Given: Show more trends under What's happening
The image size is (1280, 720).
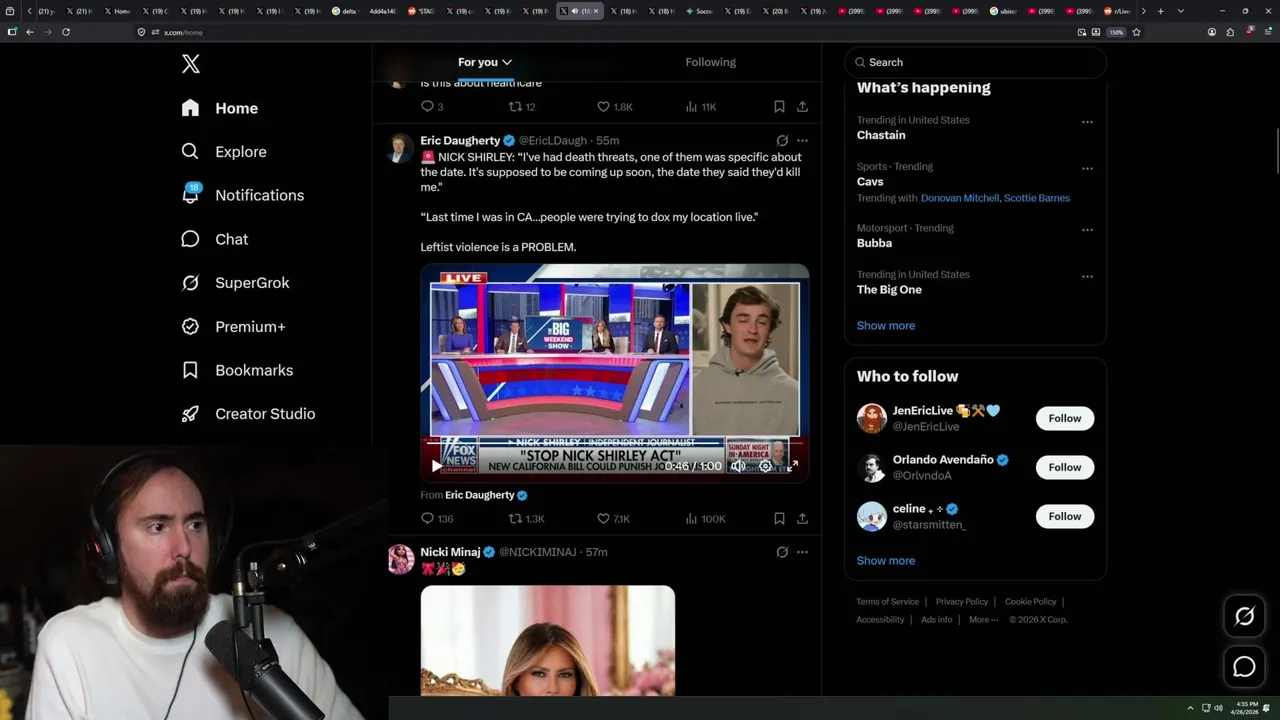Looking at the screenshot, I should (886, 326).
